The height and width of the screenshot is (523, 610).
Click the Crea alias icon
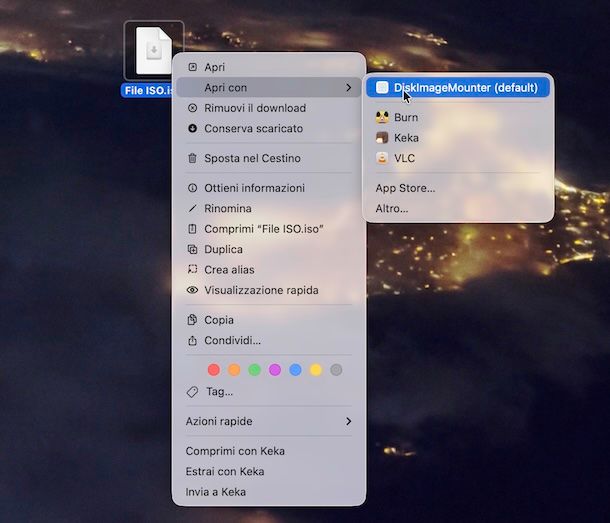[x=192, y=269]
